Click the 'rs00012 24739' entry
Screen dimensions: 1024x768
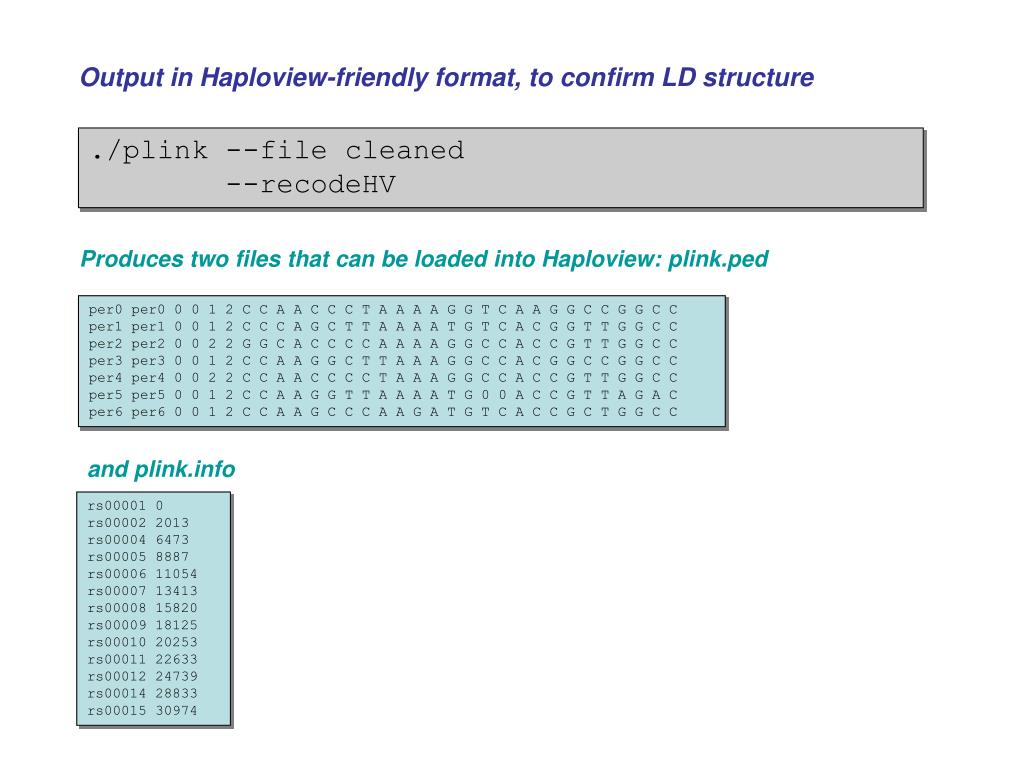pyautogui.click(x=142, y=676)
